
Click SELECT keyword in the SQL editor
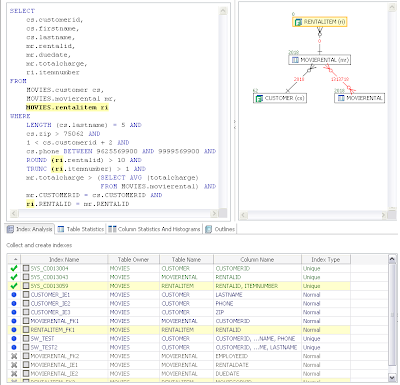point(22,11)
